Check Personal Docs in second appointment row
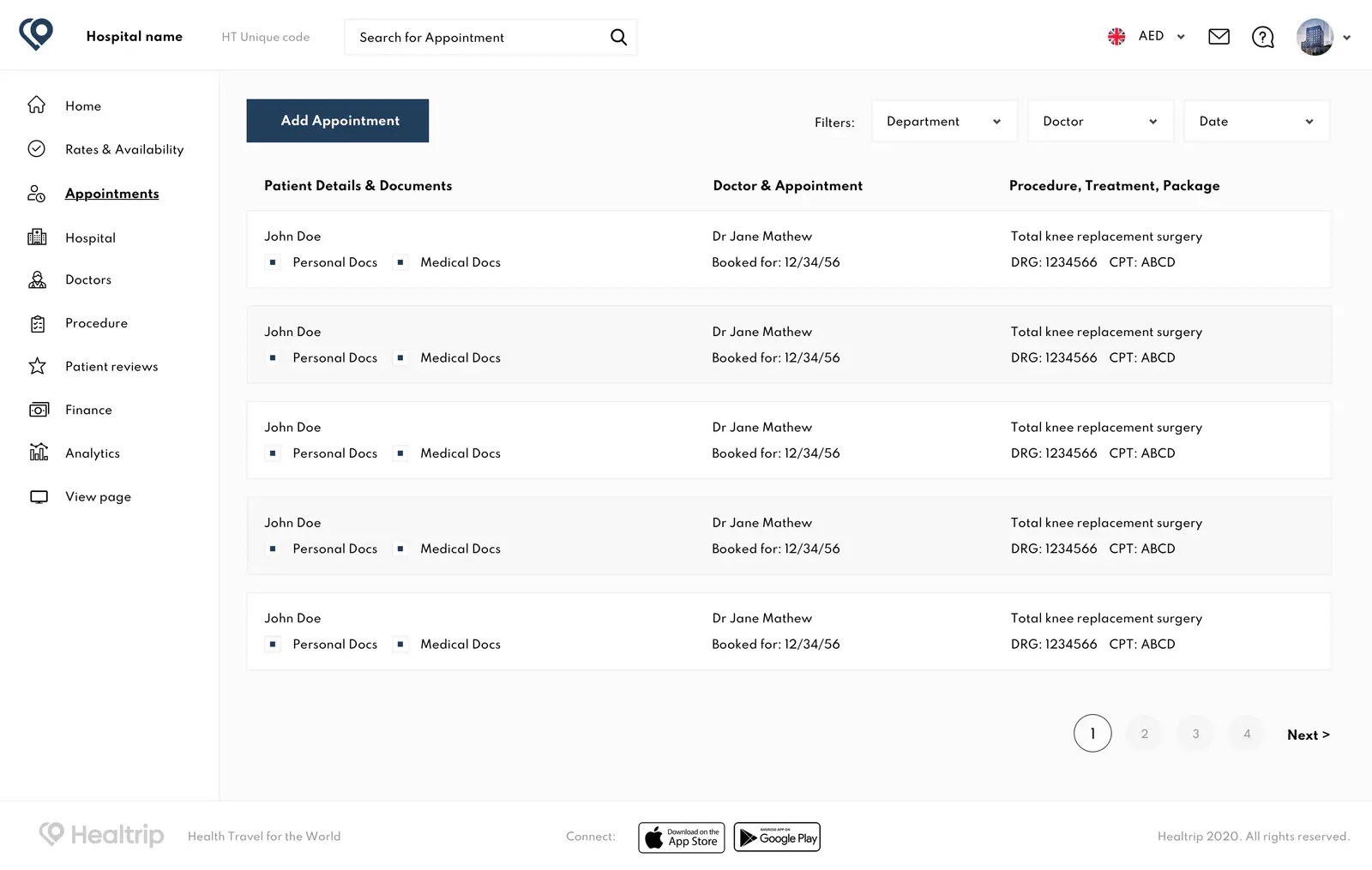Screen dimensions: 1372x870 coord(273,357)
